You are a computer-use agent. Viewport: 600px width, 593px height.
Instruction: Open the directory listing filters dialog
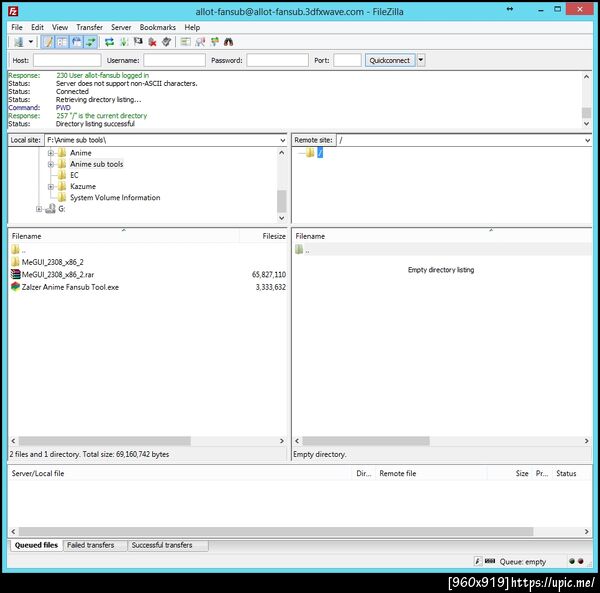[186, 42]
